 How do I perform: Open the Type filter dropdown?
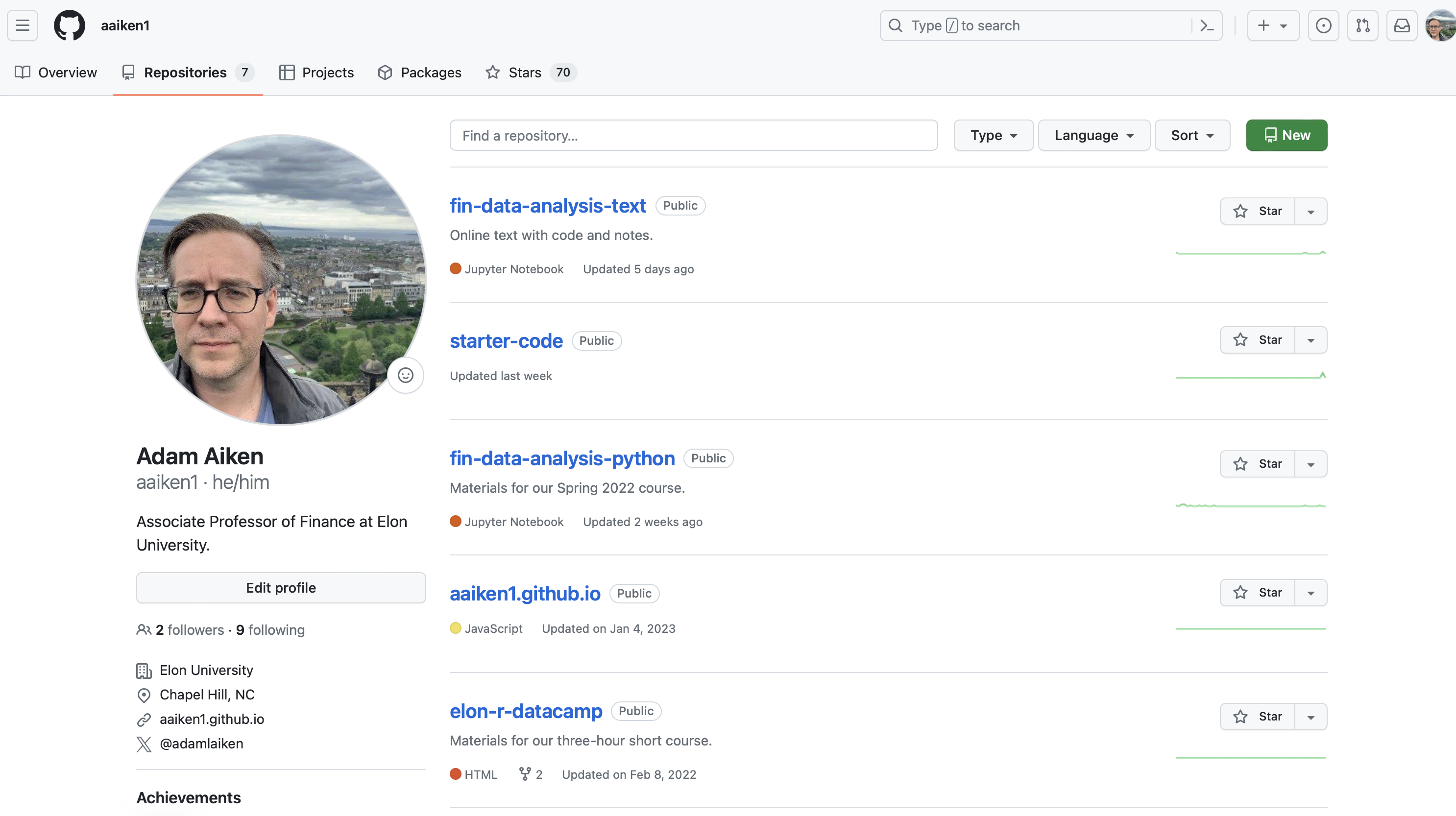(x=994, y=135)
